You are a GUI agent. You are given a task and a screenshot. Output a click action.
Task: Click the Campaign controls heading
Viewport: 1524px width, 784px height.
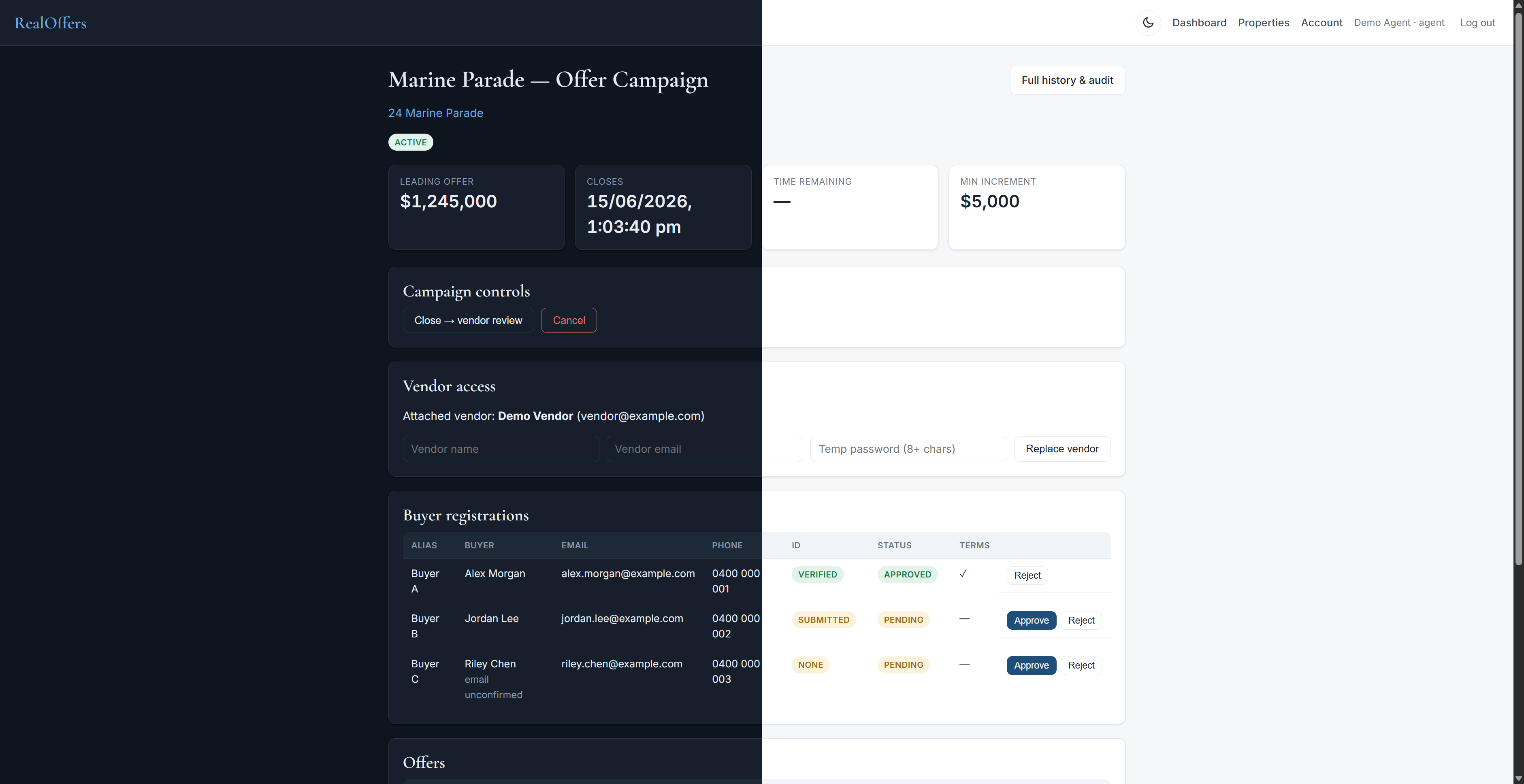coord(466,291)
